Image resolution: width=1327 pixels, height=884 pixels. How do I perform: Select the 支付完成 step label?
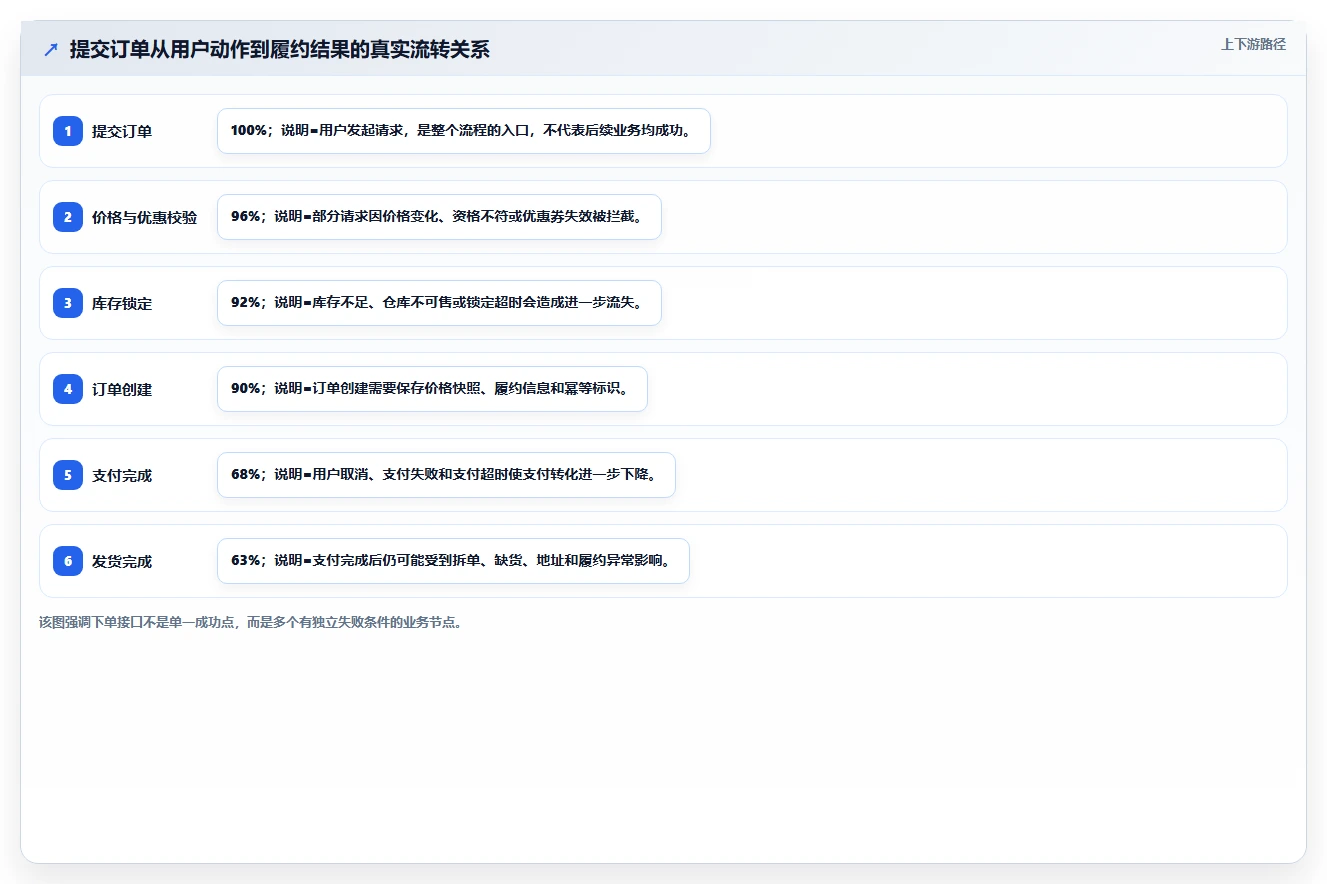pos(122,475)
